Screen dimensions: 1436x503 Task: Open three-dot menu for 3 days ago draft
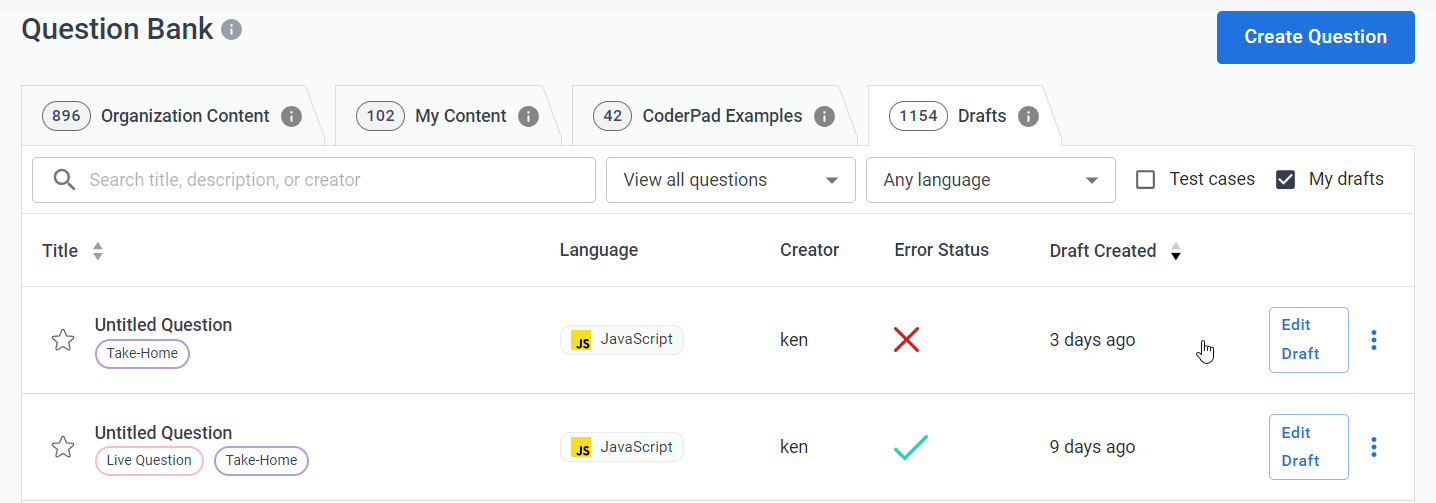pos(1374,340)
